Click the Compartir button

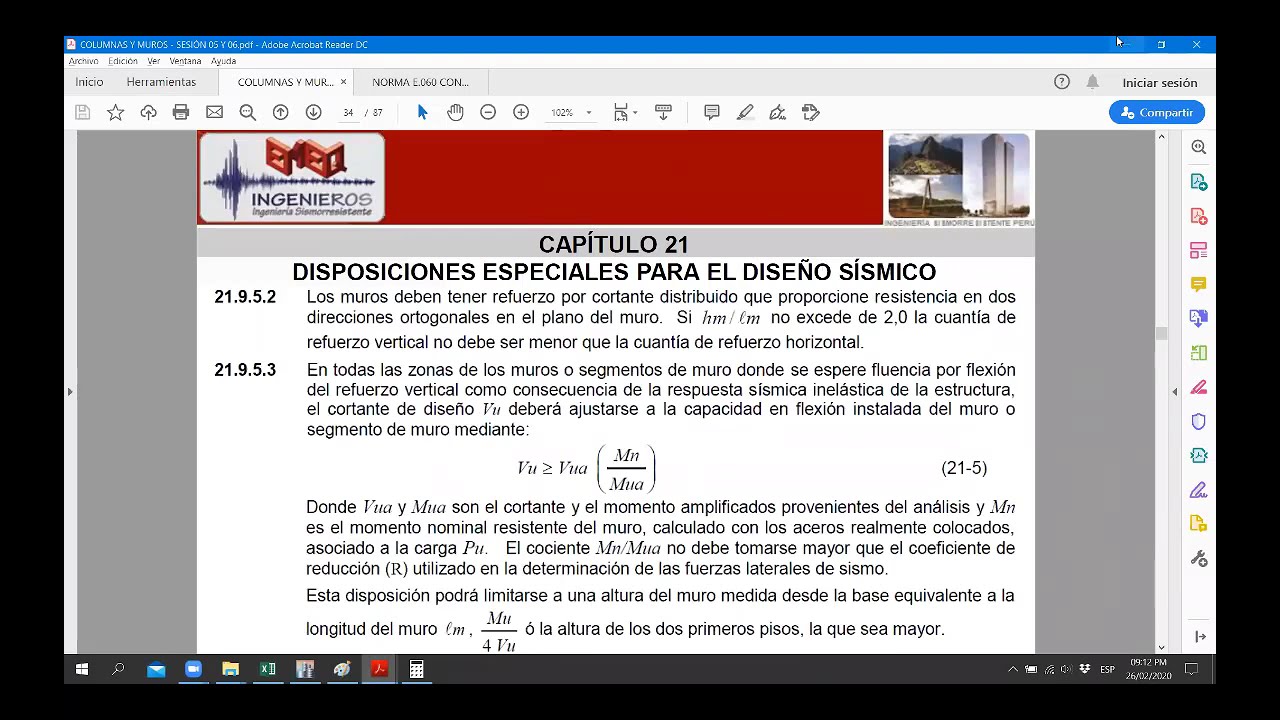click(x=1157, y=113)
